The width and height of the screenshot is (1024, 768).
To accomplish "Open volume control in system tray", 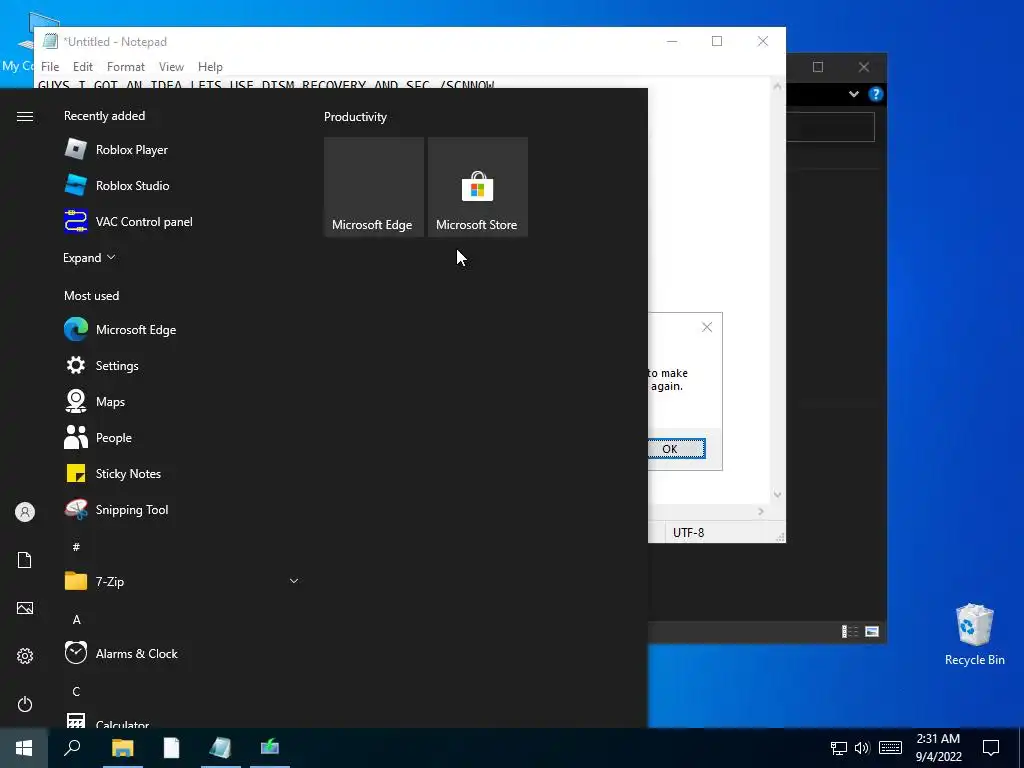I will tap(862, 748).
